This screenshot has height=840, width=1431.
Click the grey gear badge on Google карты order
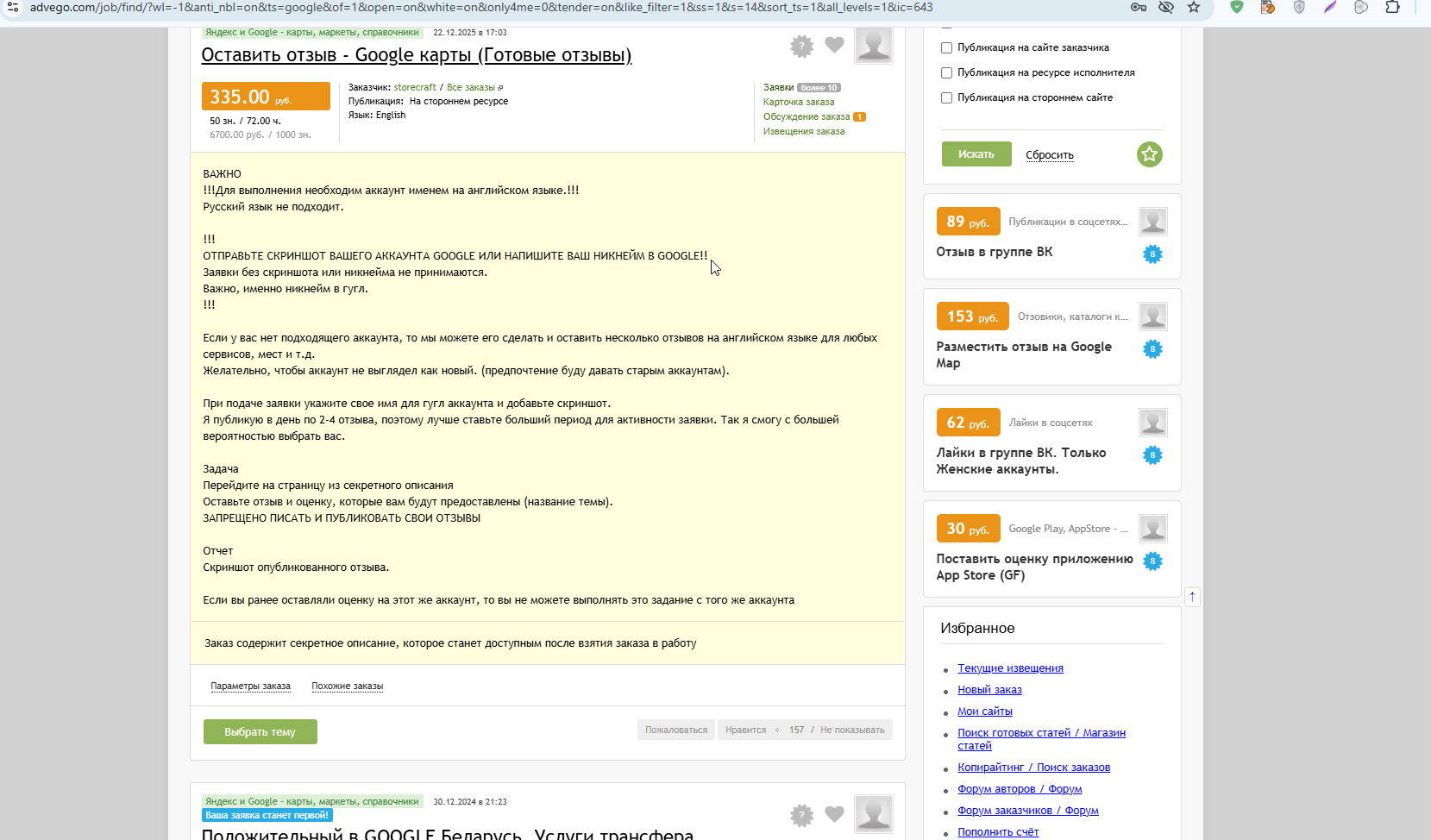[x=802, y=46]
